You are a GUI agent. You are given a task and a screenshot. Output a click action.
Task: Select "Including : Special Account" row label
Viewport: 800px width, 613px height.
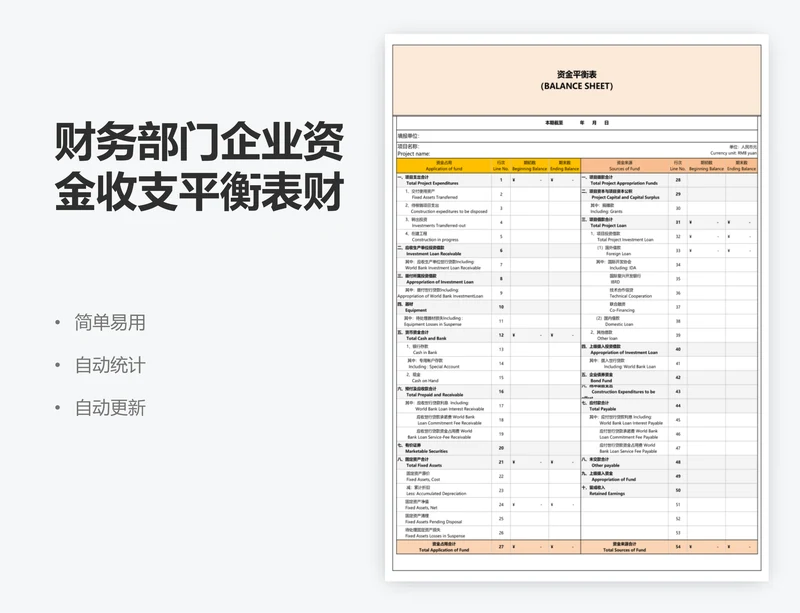[x=434, y=366]
